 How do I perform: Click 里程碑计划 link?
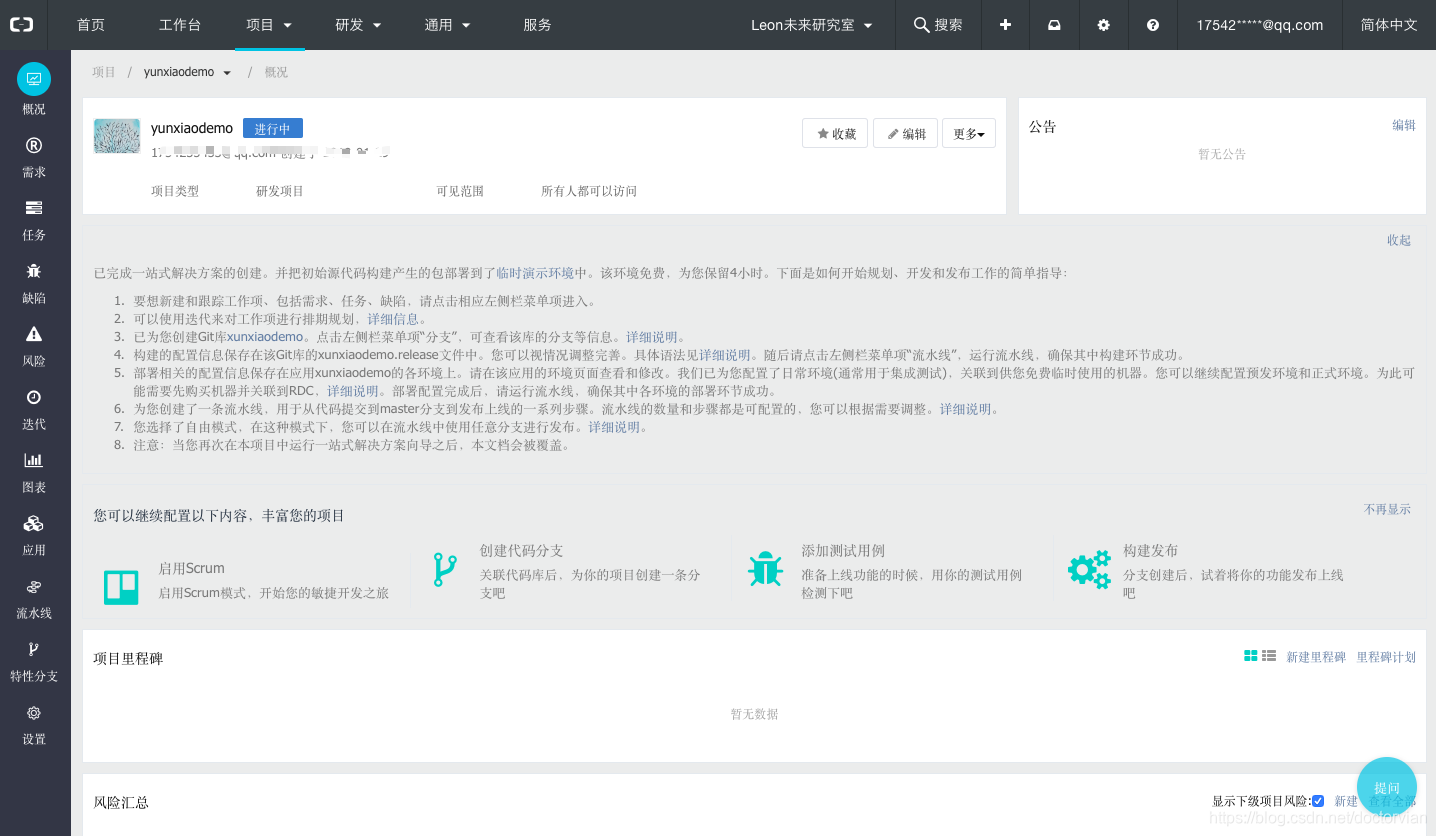point(1386,657)
